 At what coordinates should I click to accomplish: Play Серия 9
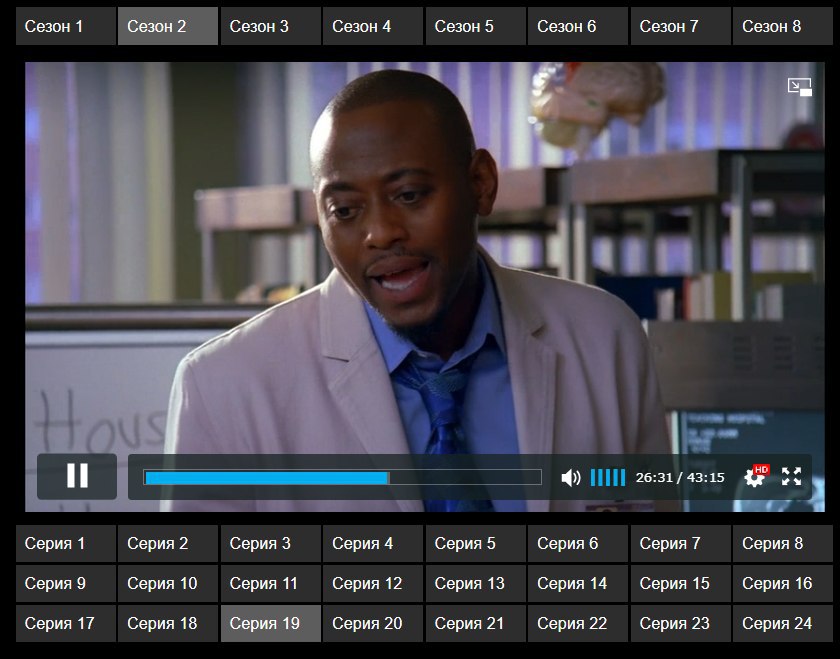[66, 583]
